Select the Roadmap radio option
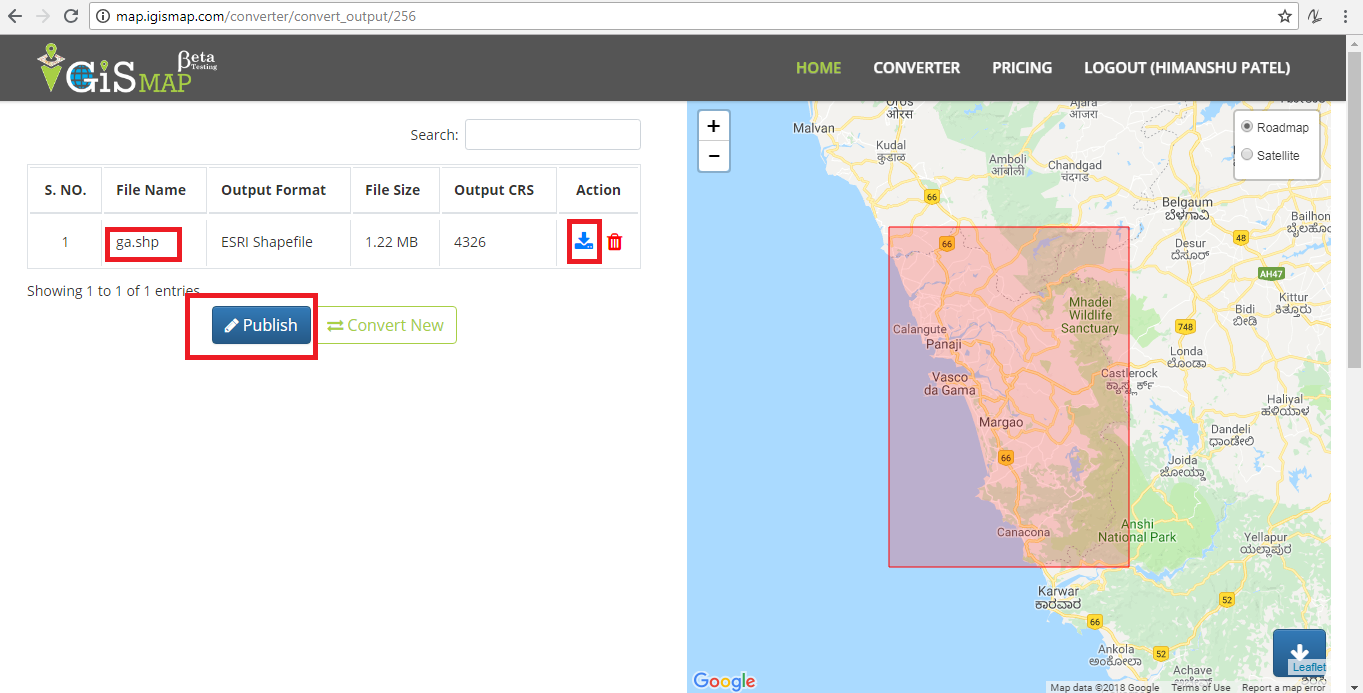The width and height of the screenshot is (1363, 693). pos(1247,127)
